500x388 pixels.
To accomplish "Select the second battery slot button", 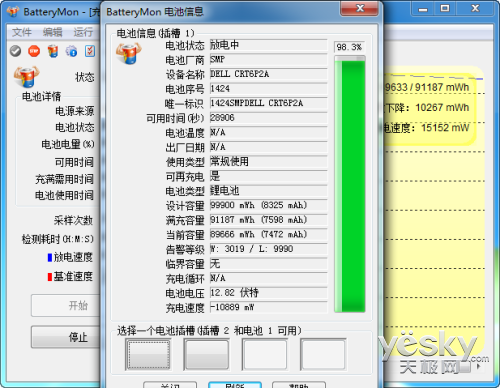I will click(x=207, y=354).
